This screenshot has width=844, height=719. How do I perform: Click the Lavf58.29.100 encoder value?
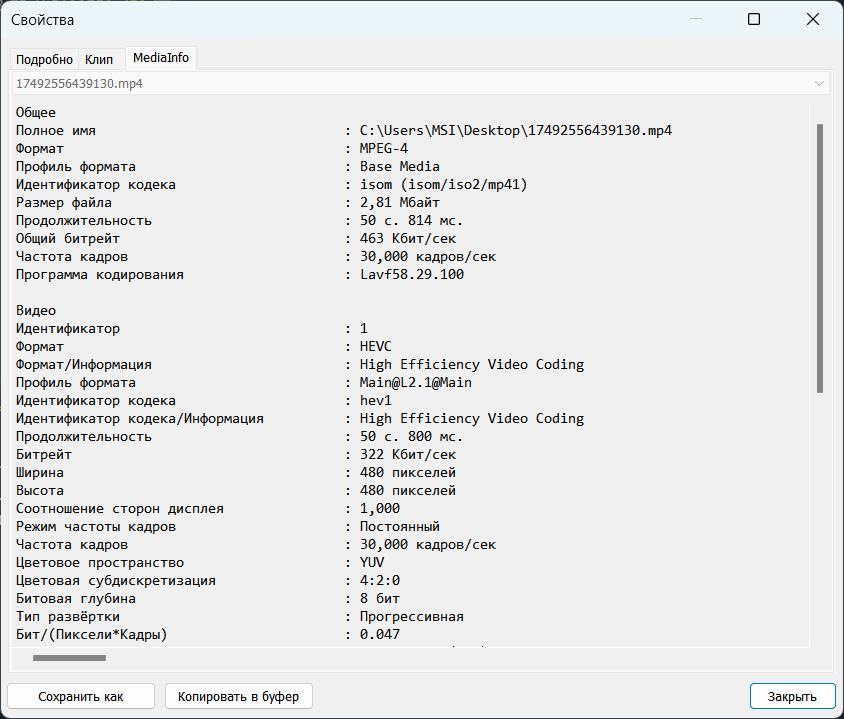click(x=412, y=275)
